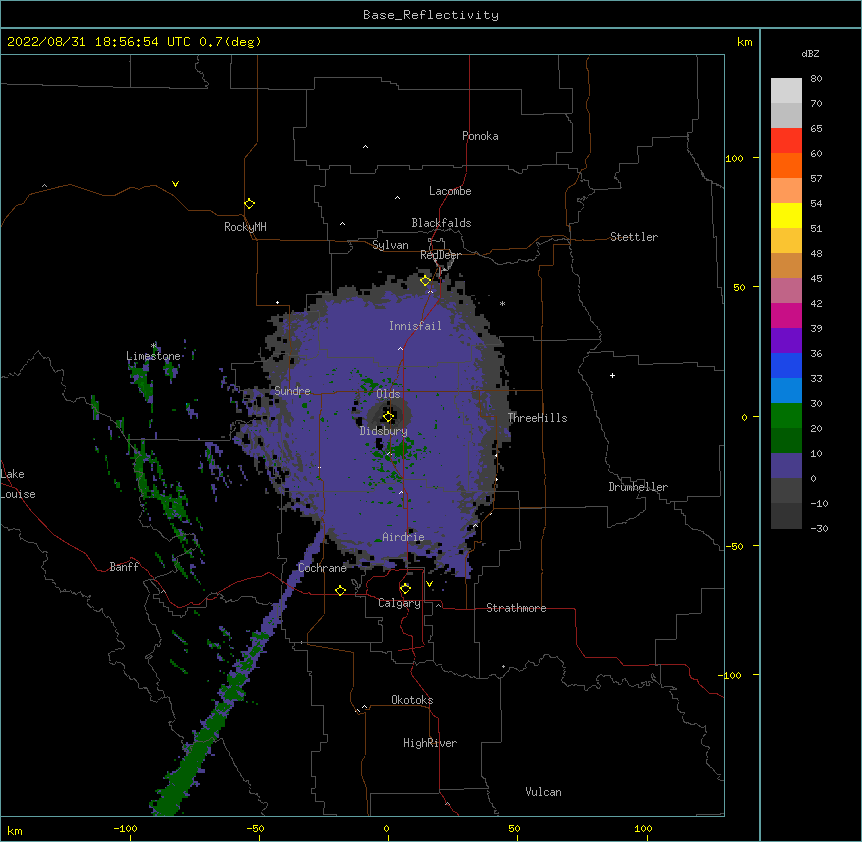
Task: Click the Ponoka city label
Action: click(x=480, y=136)
